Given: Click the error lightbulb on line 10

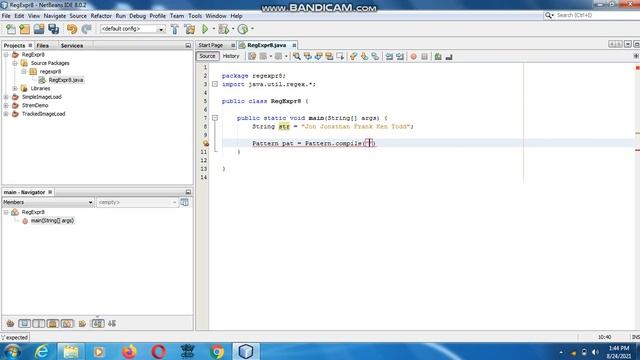Looking at the screenshot, I should [x=206, y=143].
